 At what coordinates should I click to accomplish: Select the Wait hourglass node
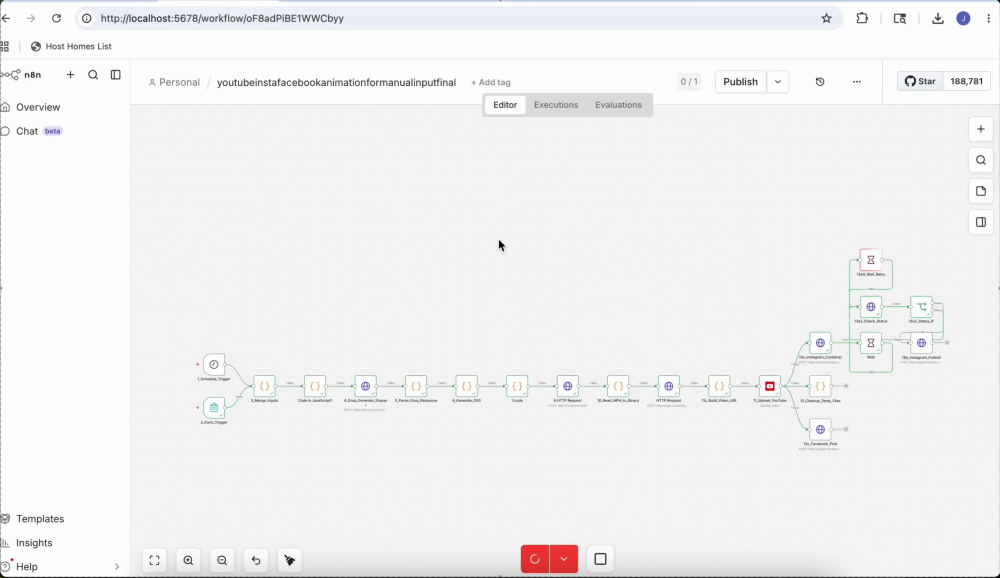[x=871, y=343]
